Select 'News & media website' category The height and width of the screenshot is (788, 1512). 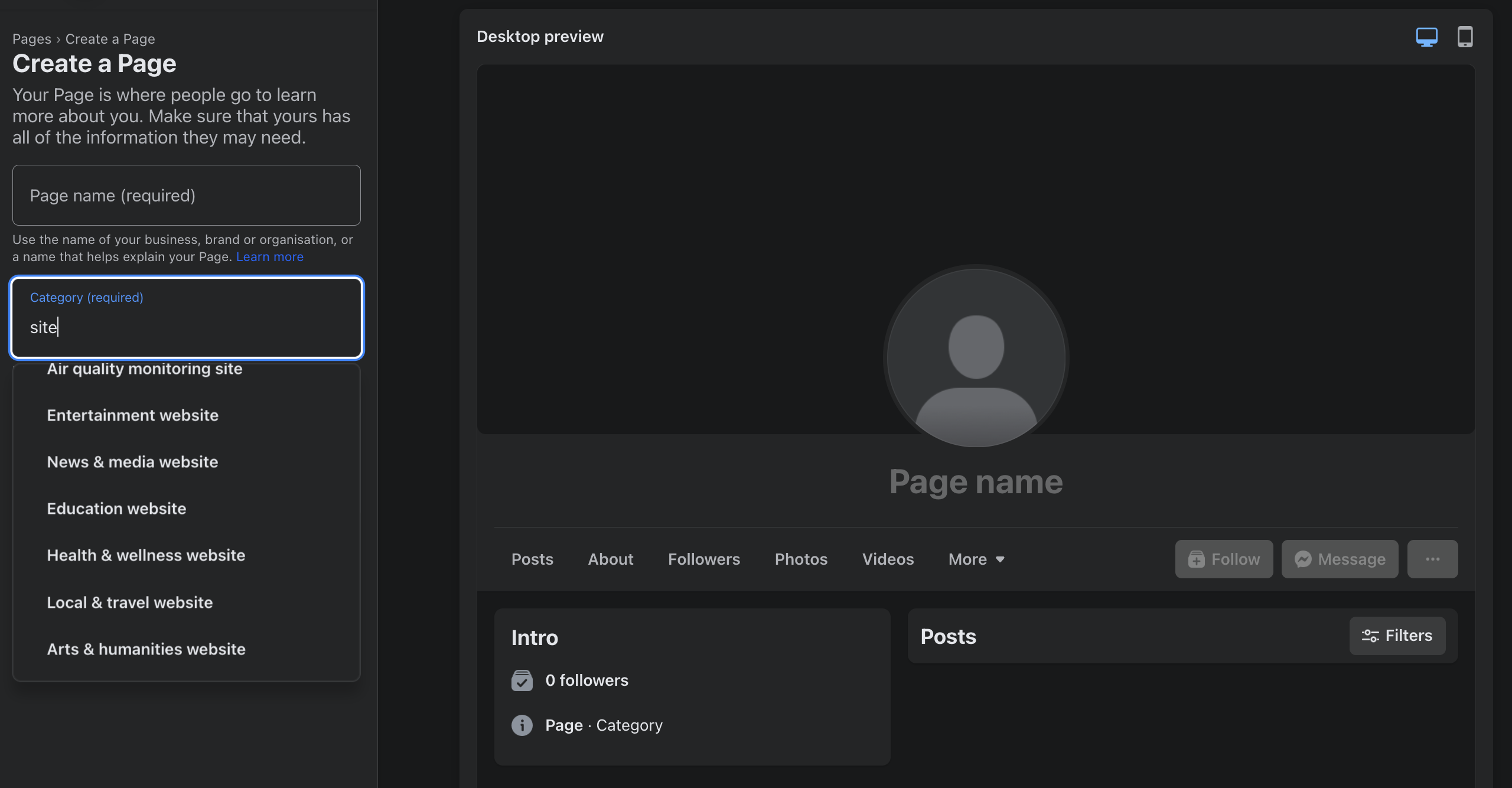coord(132,461)
